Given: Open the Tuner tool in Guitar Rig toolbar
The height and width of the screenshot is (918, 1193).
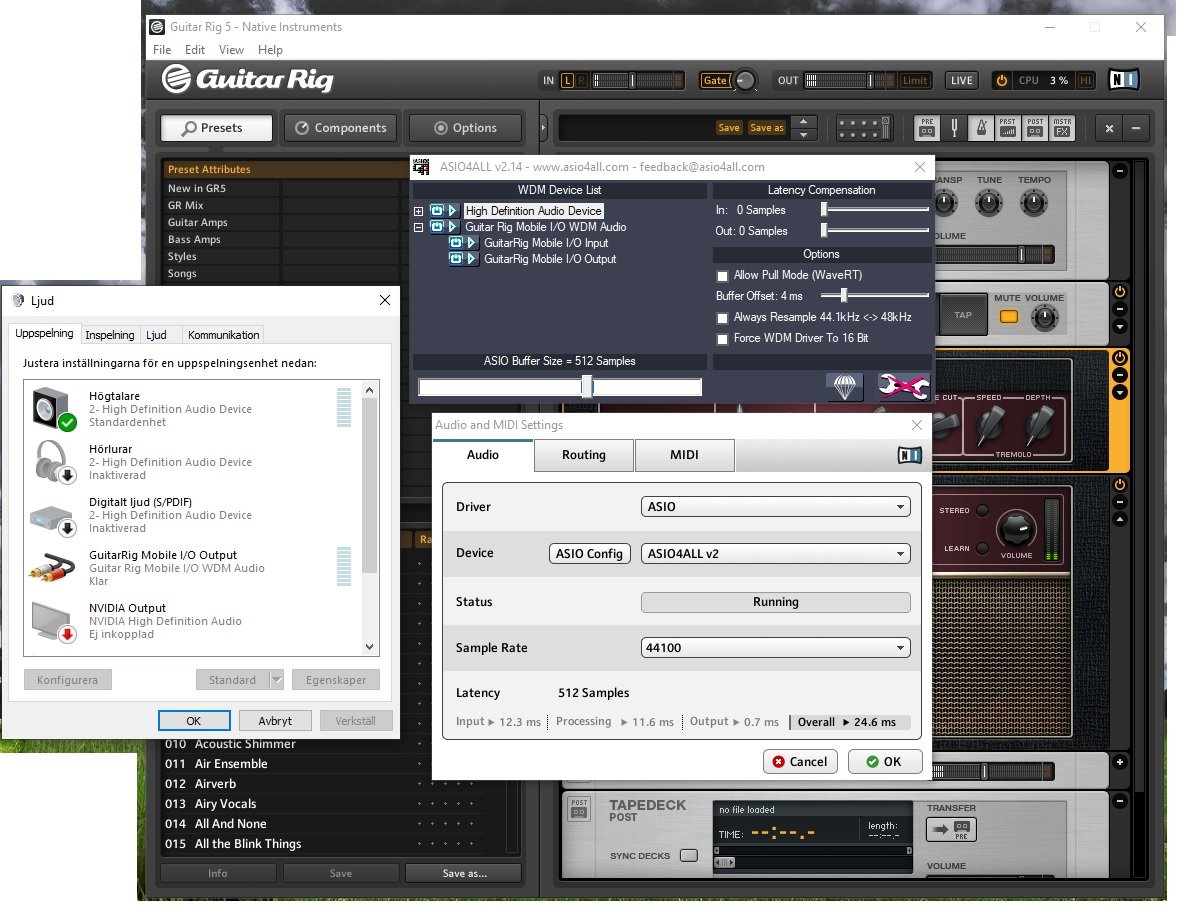Looking at the screenshot, I should pos(954,127).
